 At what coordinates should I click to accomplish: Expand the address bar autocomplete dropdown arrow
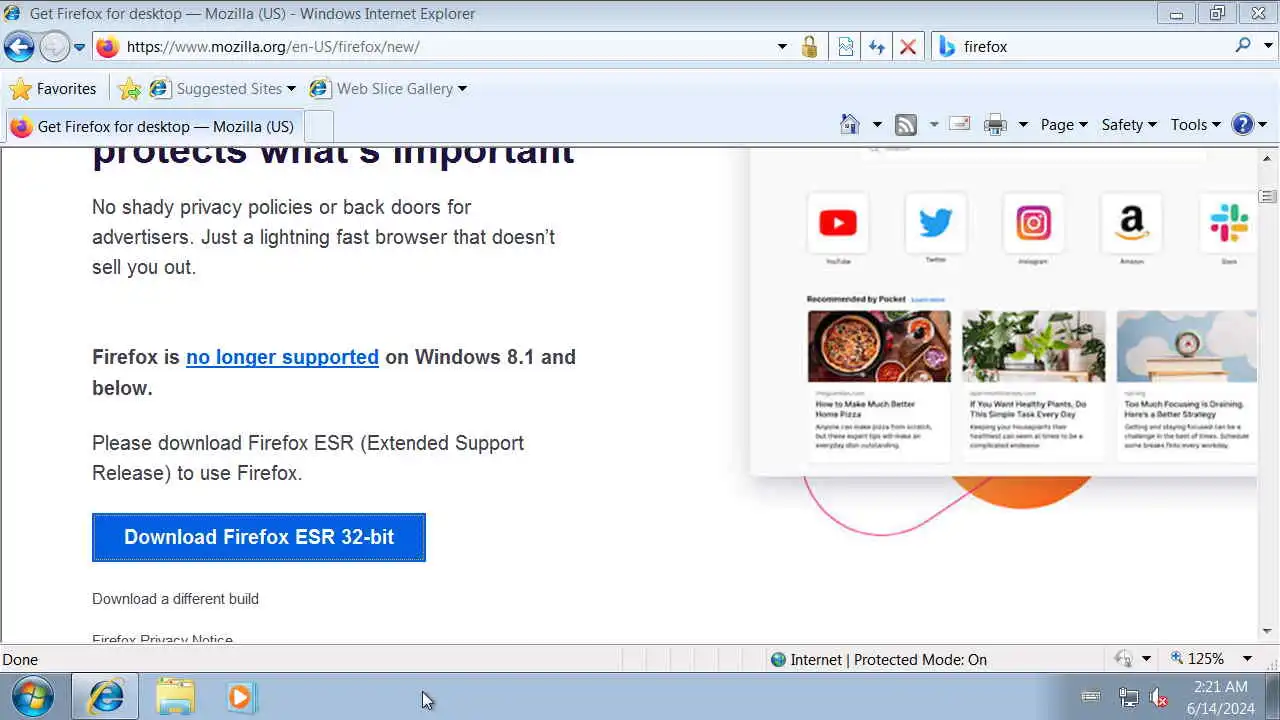point(782,46)
